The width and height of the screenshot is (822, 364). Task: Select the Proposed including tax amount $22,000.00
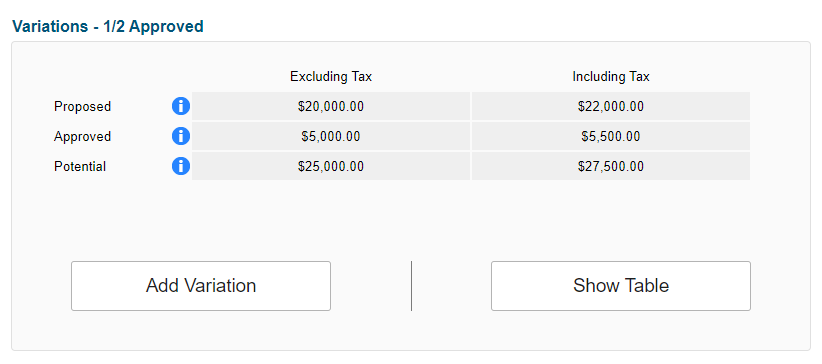pos(611,106)
